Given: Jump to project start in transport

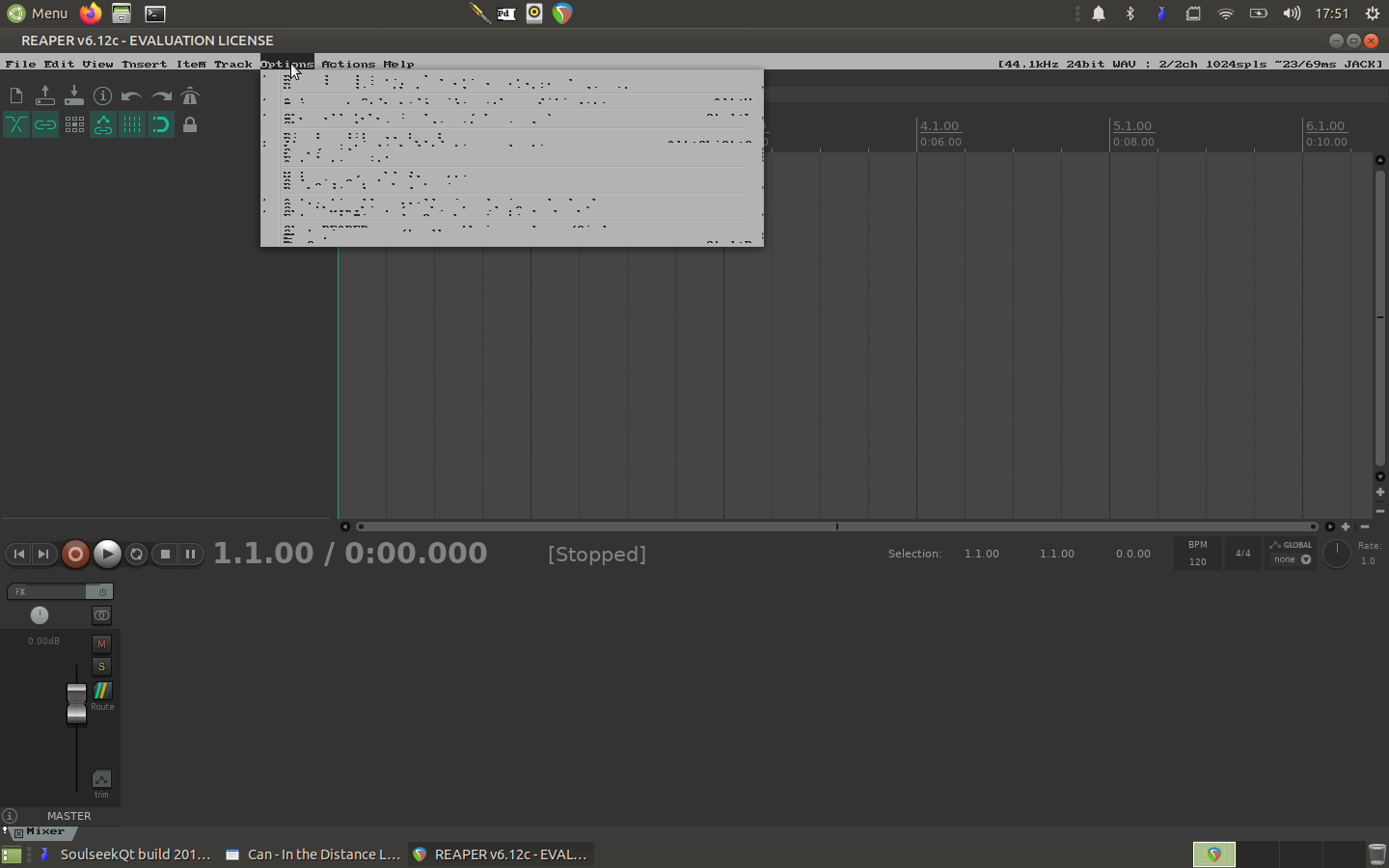Looking at the screenshot, I should (18, 554).
